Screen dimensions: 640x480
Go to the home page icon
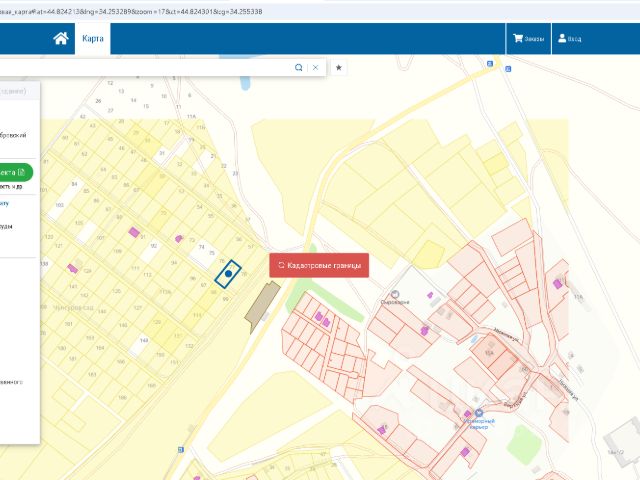click(x=61, y=38)
